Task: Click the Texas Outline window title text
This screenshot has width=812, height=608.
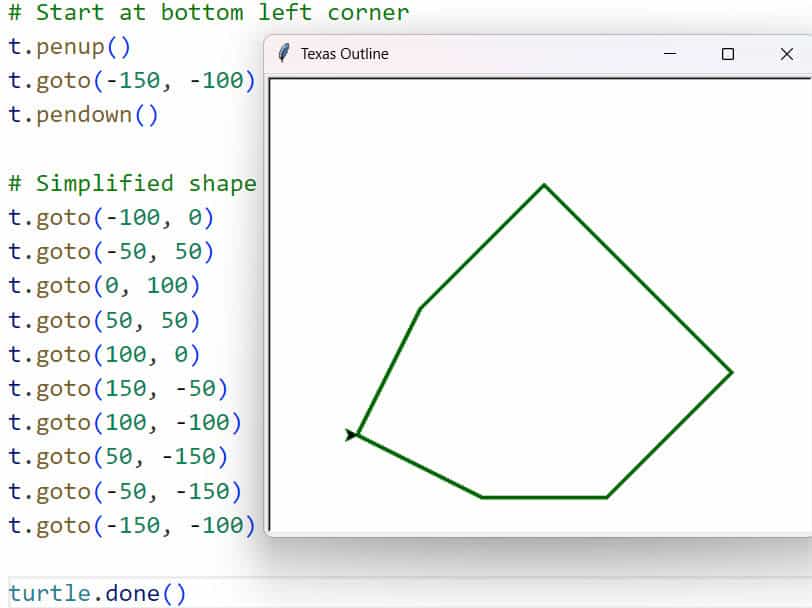Action: [344, 54]
